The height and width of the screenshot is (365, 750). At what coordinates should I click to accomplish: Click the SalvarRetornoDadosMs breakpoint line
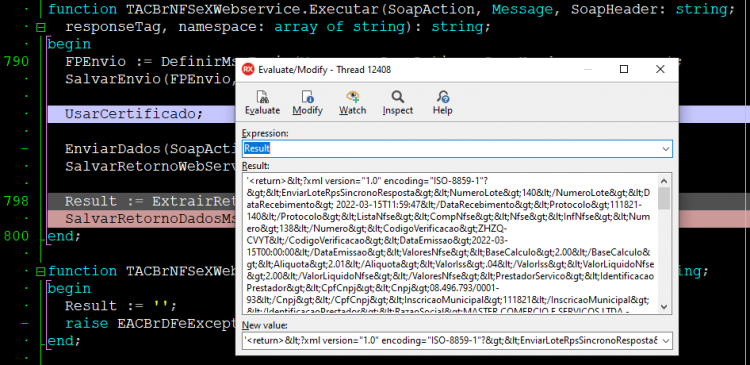pyautogui.click(x=151, y=219)
